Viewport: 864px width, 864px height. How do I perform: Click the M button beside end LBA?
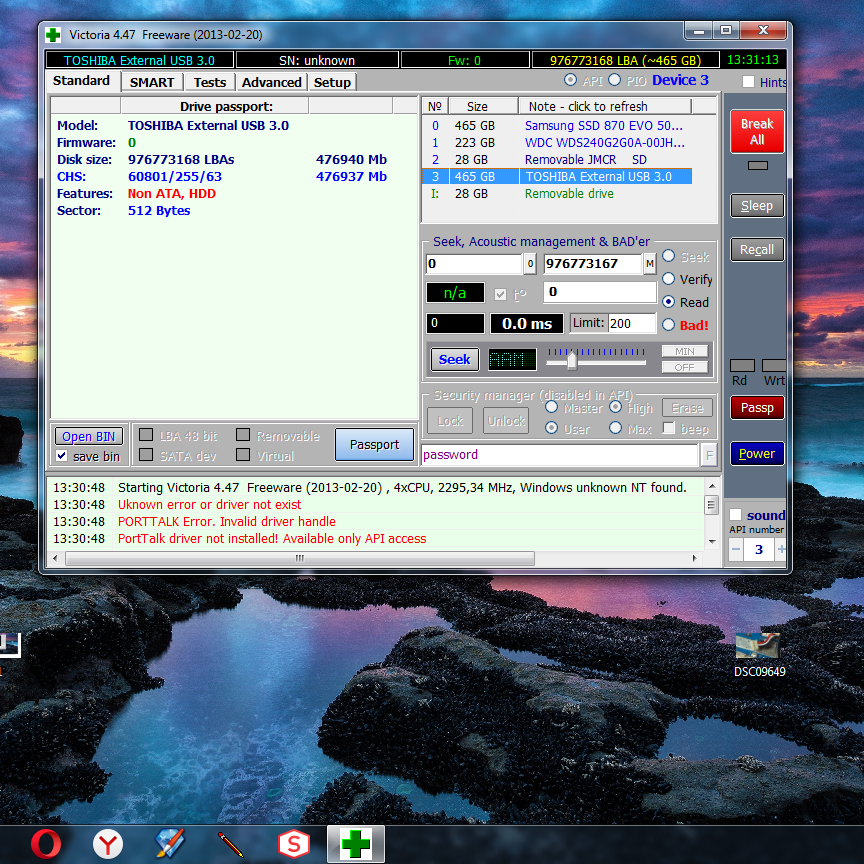point(650,264)
